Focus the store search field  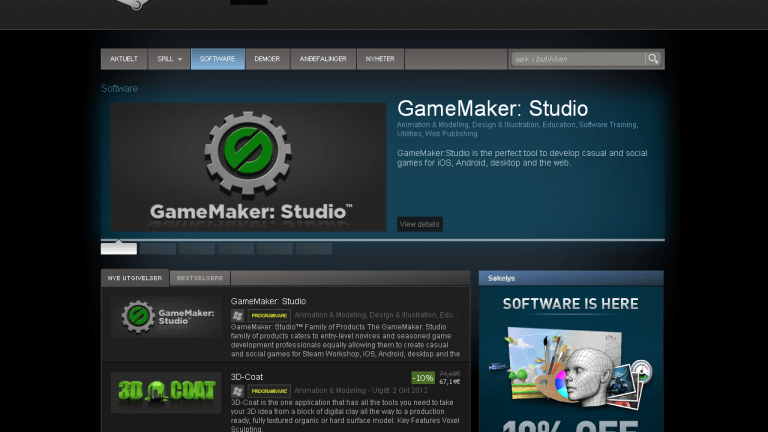tap(578, 59)
